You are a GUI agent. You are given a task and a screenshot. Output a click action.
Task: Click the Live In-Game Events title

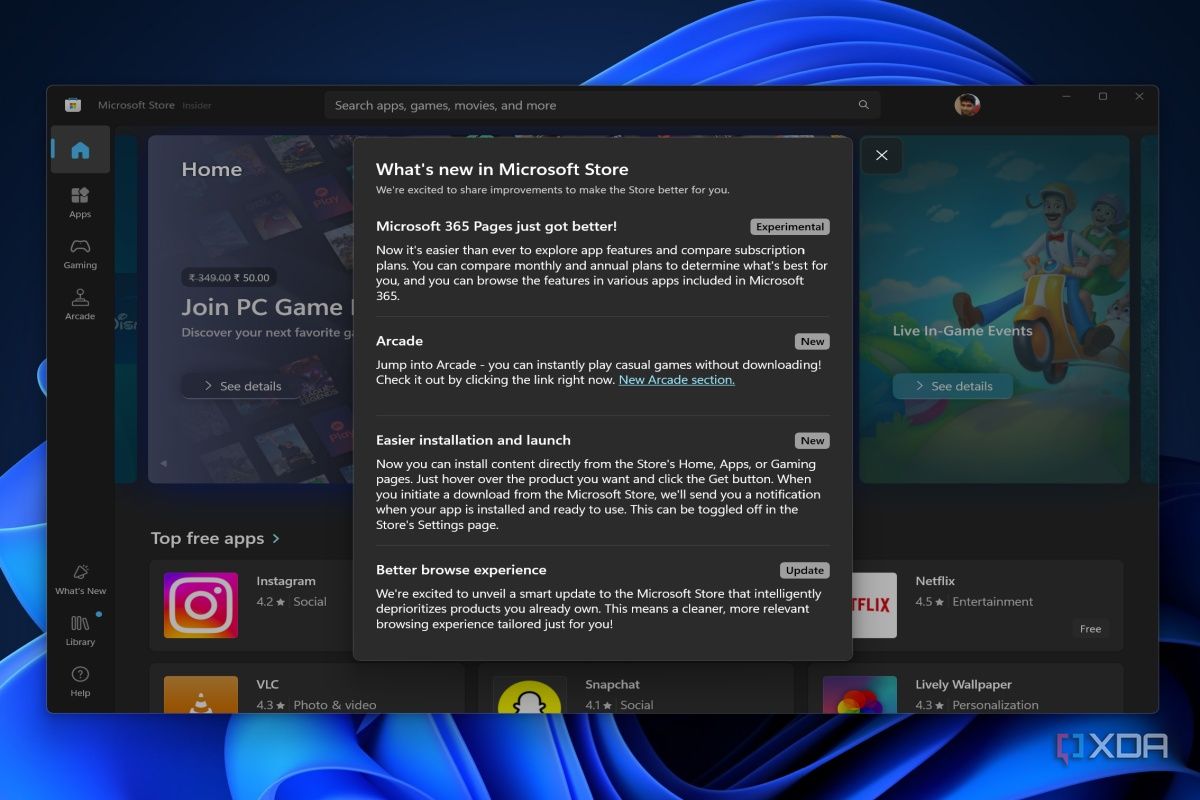pyautogui.click(x=962, y=331)
